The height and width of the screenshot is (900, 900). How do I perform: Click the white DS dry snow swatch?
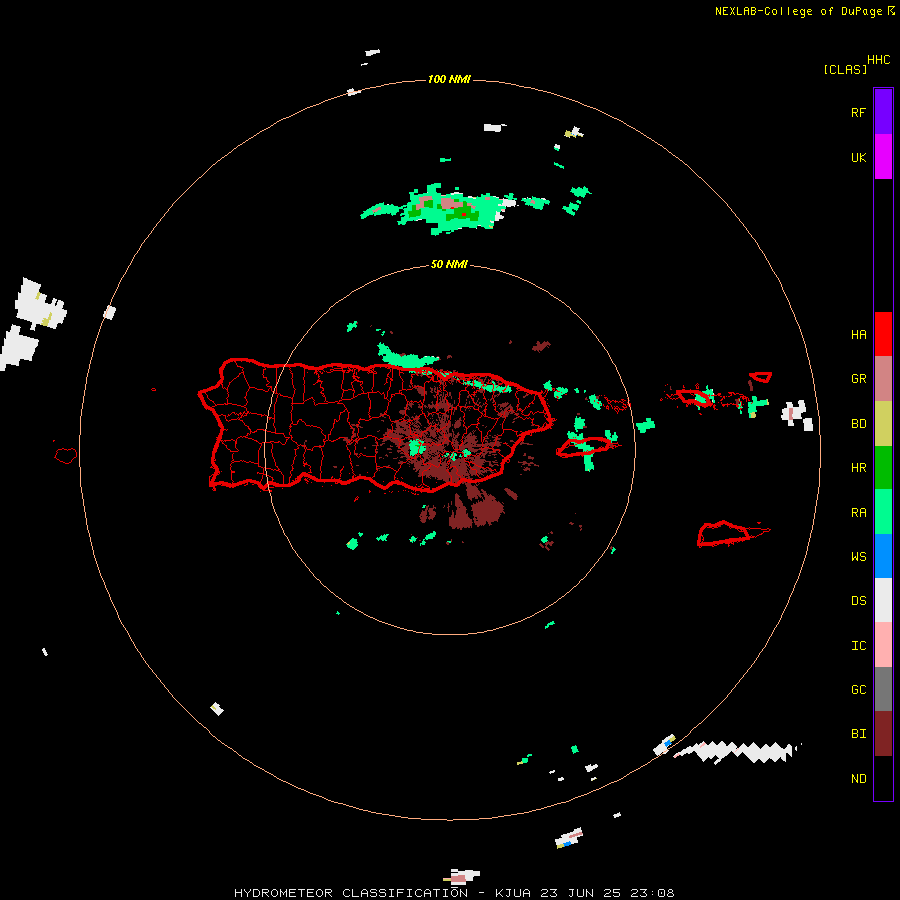tap(883, 600)
